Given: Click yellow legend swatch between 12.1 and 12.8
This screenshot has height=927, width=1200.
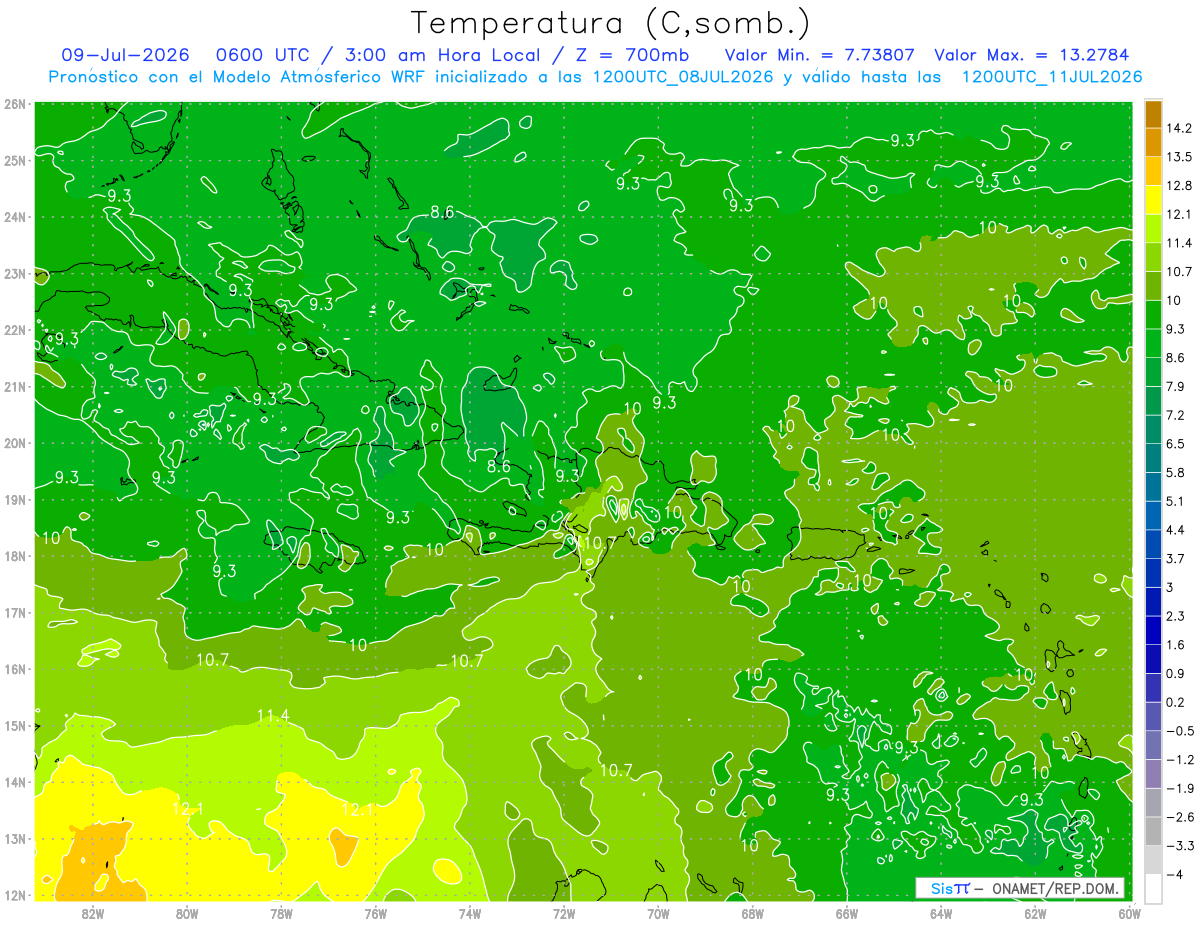Looking at the screenshot, I should (x=1153, y=199).
